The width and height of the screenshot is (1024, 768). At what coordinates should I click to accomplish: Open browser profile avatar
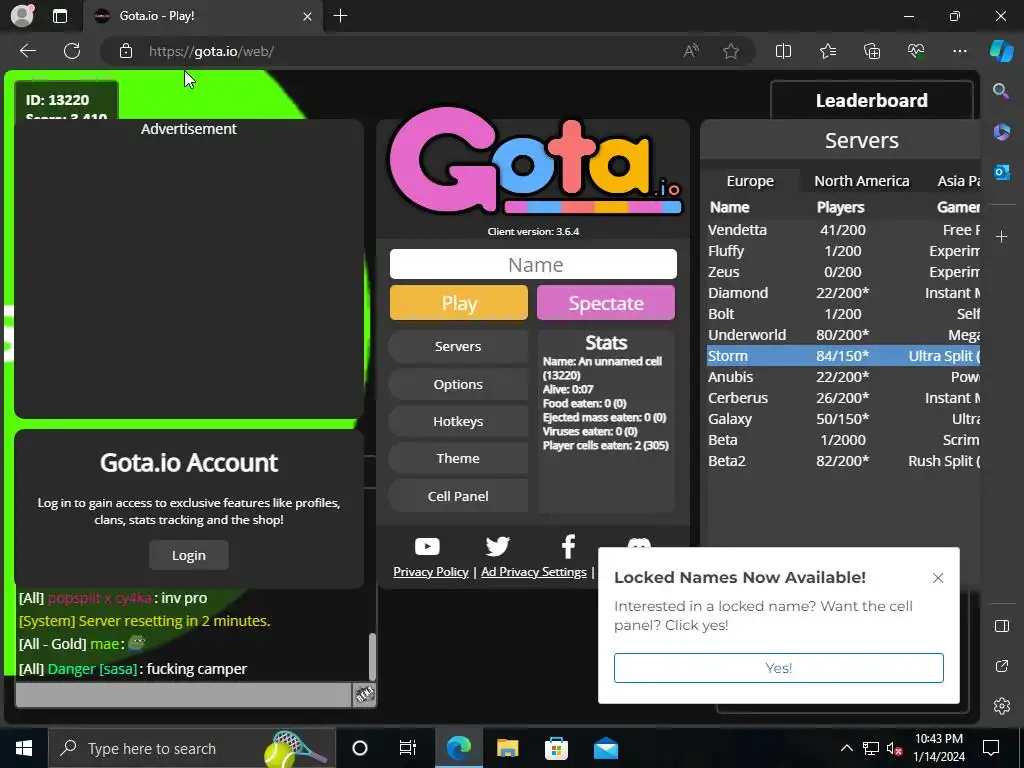(22, 16)
